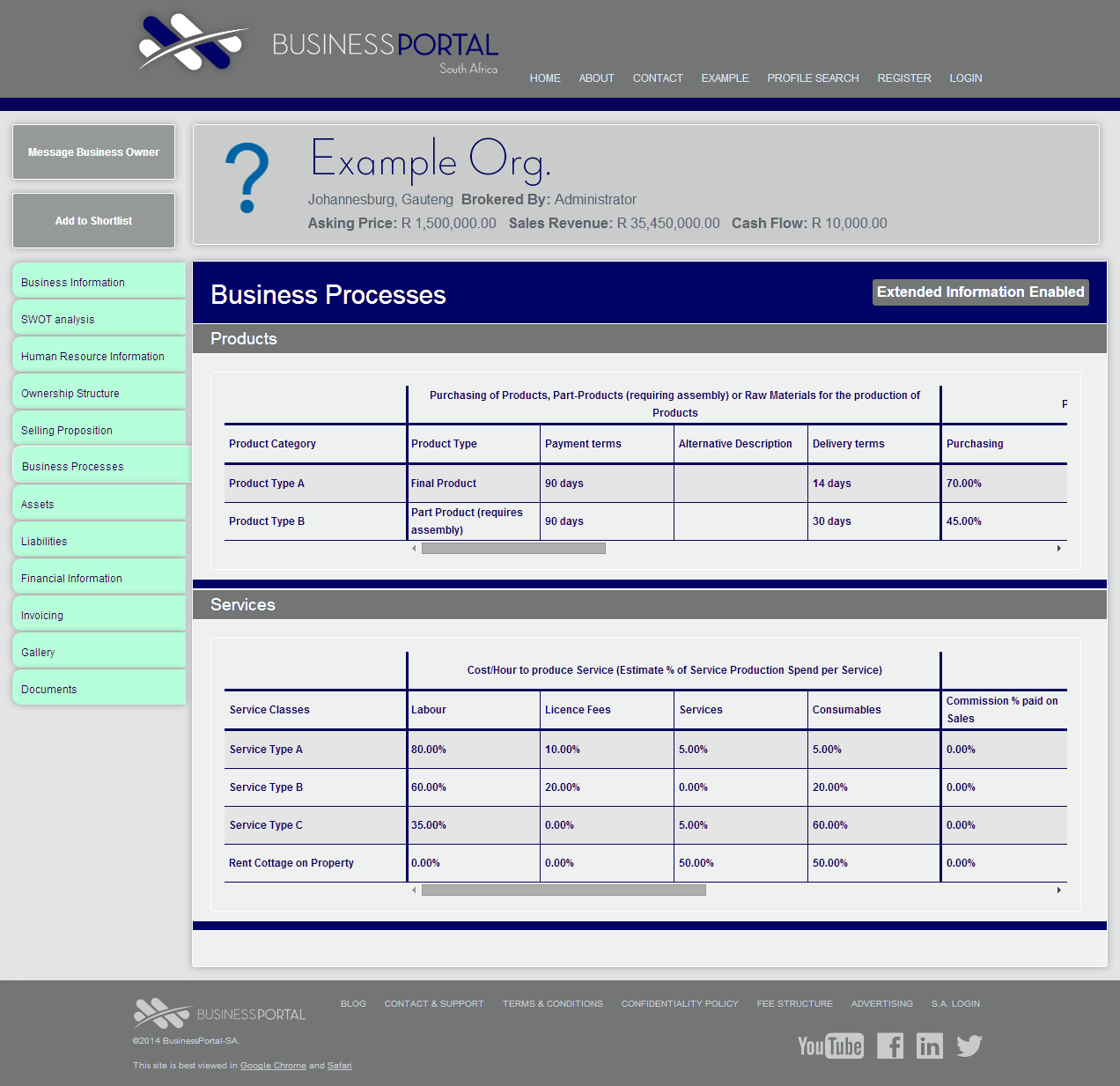Click the footer BusinessPortal logo
This screenshot has width=1120, height=1086.
pos(219,1014)
